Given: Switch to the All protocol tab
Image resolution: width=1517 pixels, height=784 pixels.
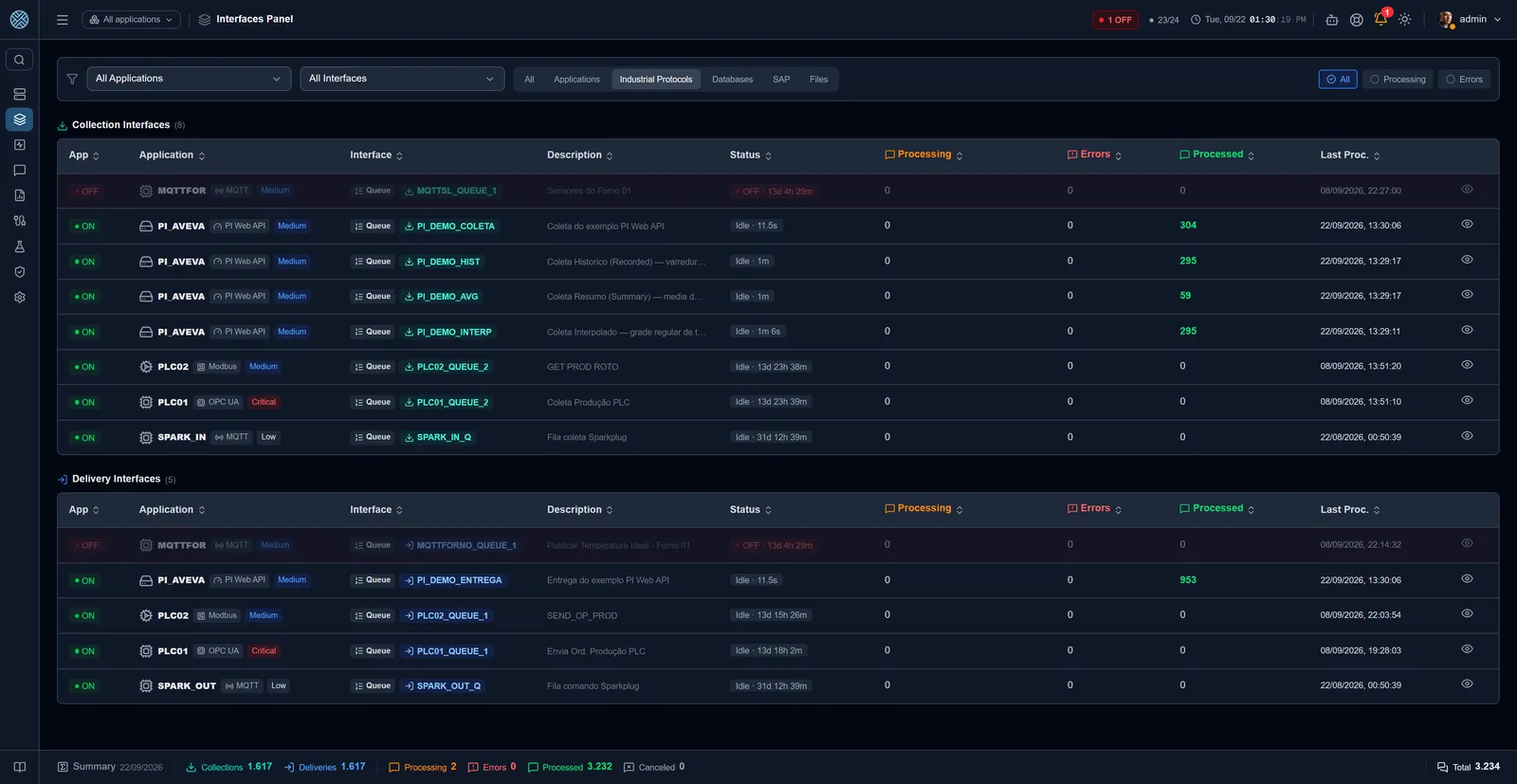Looking at the screenshot, I should coord(529,80).
